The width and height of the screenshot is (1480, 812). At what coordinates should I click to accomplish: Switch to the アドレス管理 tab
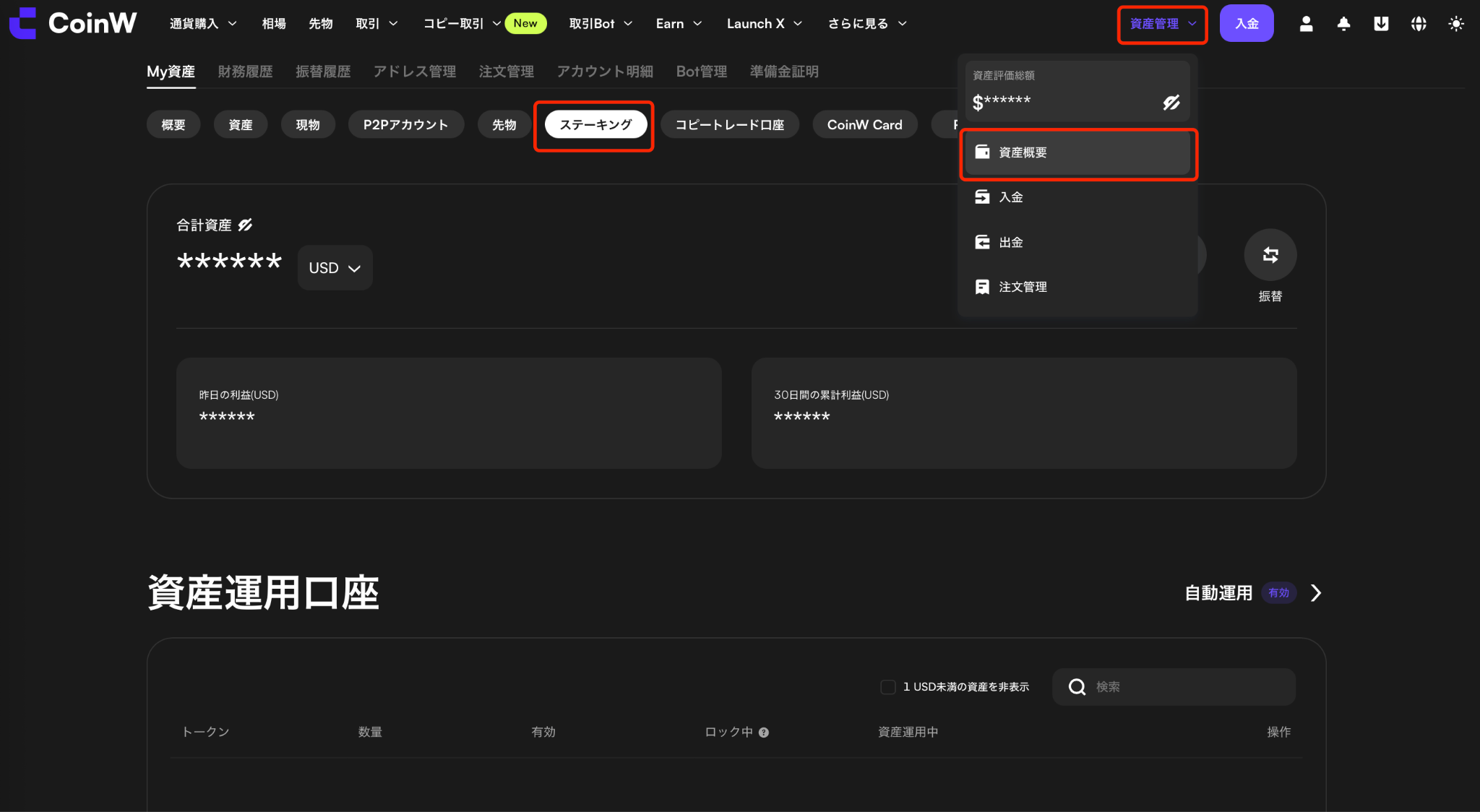click(x=415, y=72)
